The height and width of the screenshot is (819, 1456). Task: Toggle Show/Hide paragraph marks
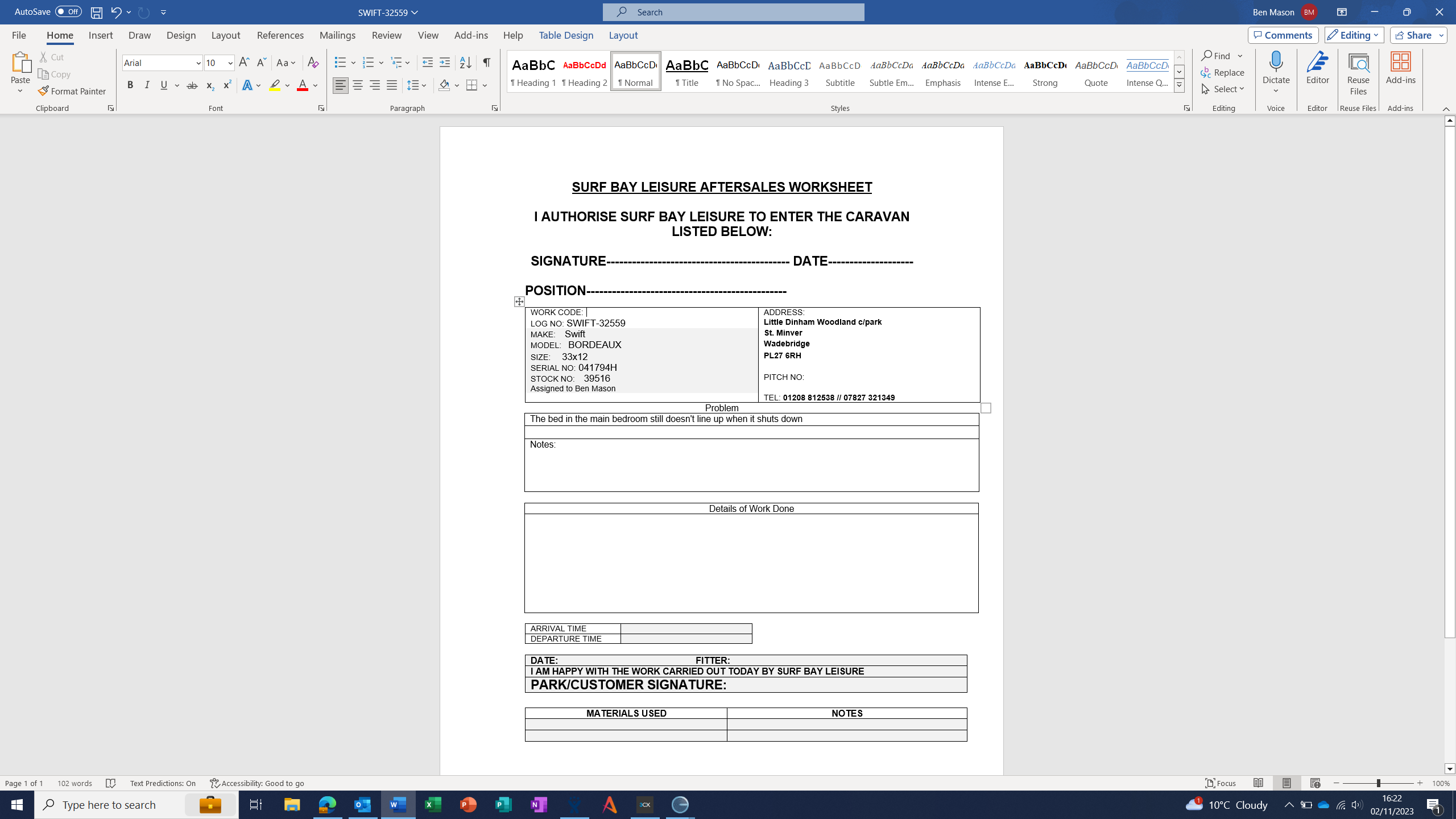pos(487,63)
